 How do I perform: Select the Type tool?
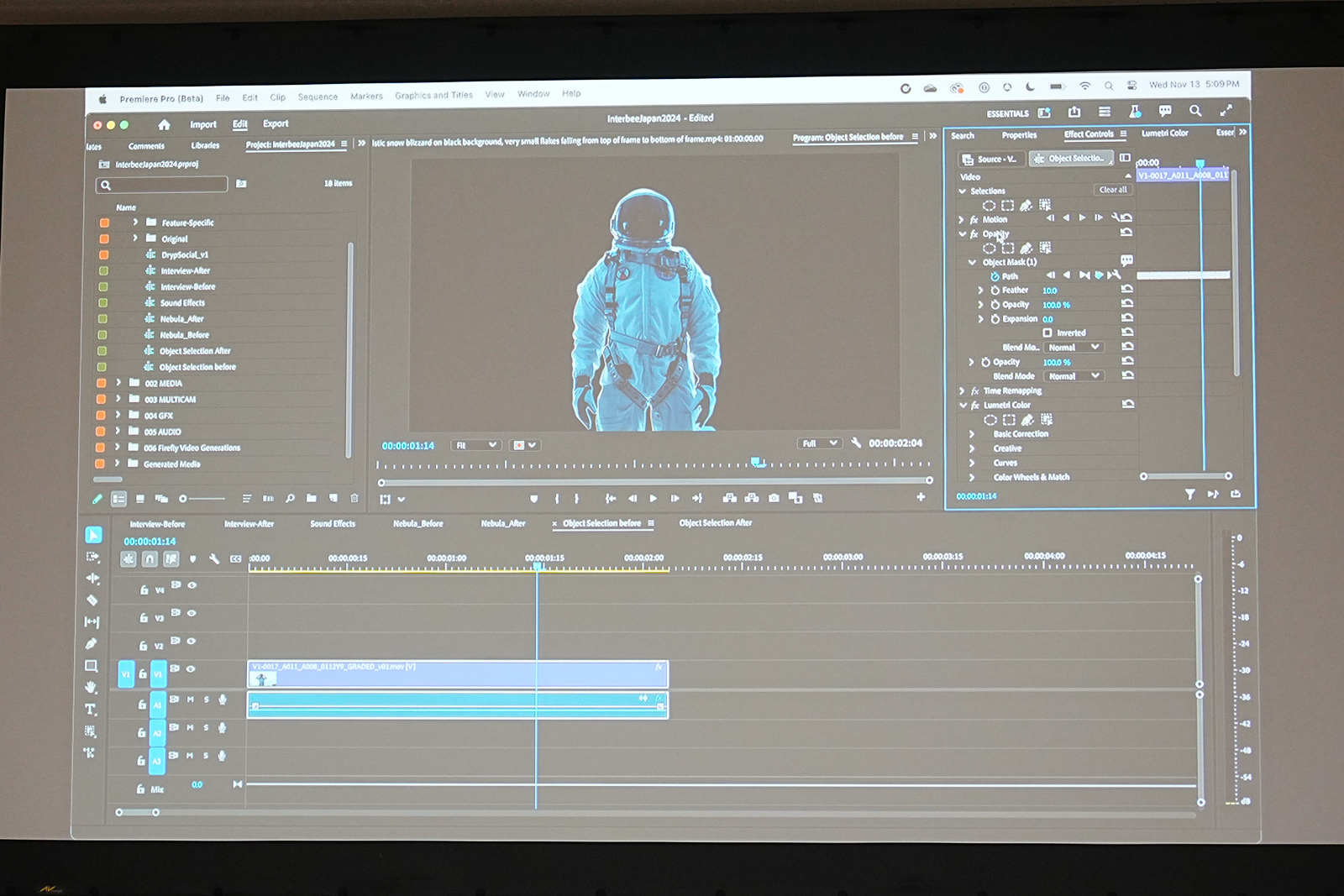tap(91, 710)
